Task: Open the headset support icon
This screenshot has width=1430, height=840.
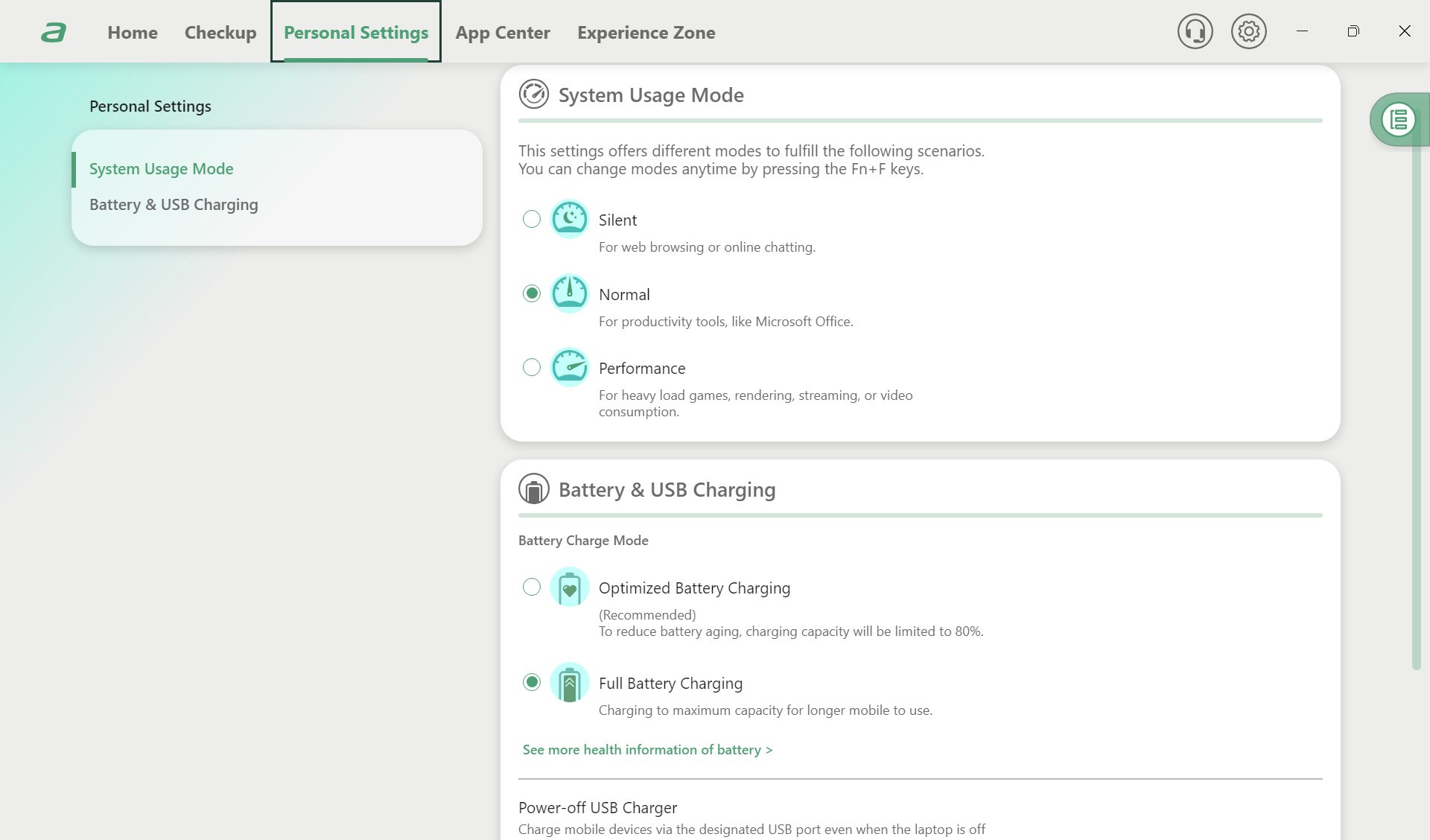Action: point(1195,32)
